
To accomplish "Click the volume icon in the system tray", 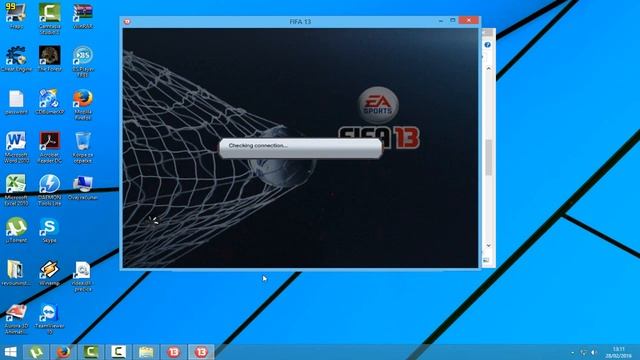I will [x=594, y=352].
